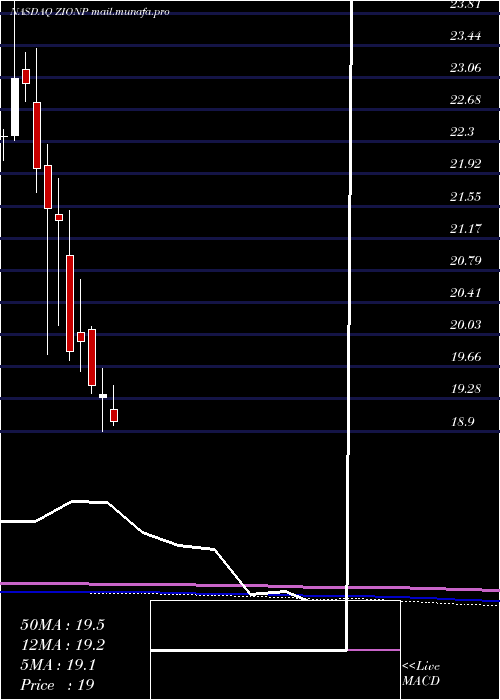The height and width of the screenshot is (700, 500).
Task: Click the 23.06 price axis label
Action: click(x=466, y=68)
